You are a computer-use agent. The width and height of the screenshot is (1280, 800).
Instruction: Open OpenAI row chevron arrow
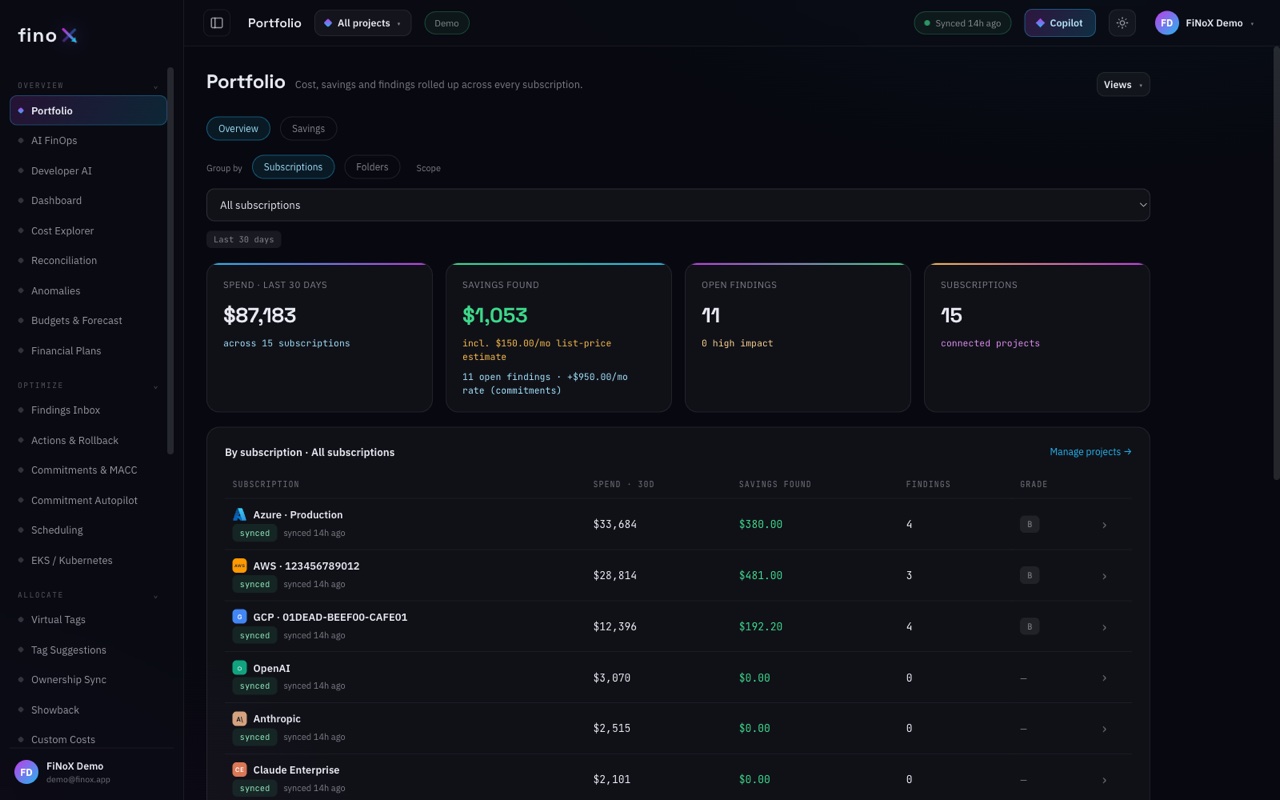click(x=1104, y=678)
